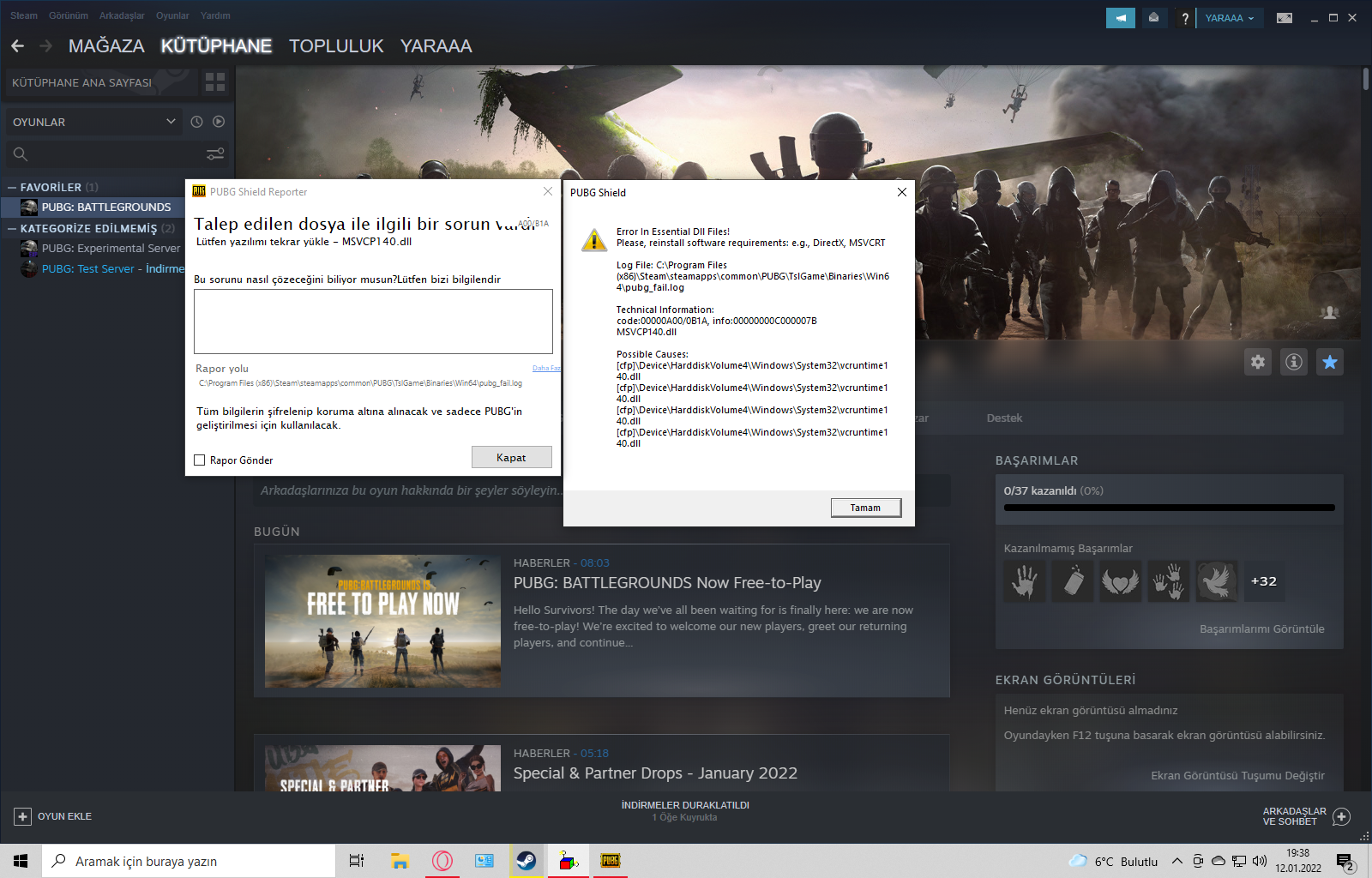Viewport: 1372px width, 878px height.
Task: Close the PUBG Shield Reporter window
Action: pyautogui.click(x=548, y=191)
